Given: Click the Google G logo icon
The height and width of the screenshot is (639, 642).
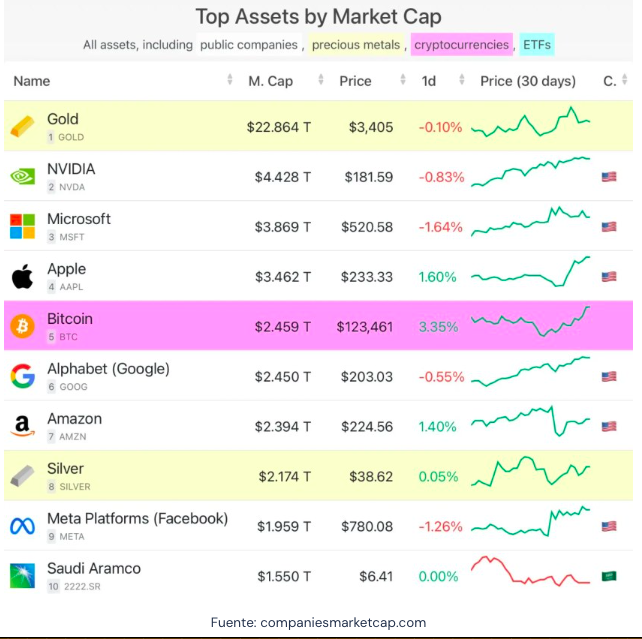Looking at the screenshot, I should (22, 376).
